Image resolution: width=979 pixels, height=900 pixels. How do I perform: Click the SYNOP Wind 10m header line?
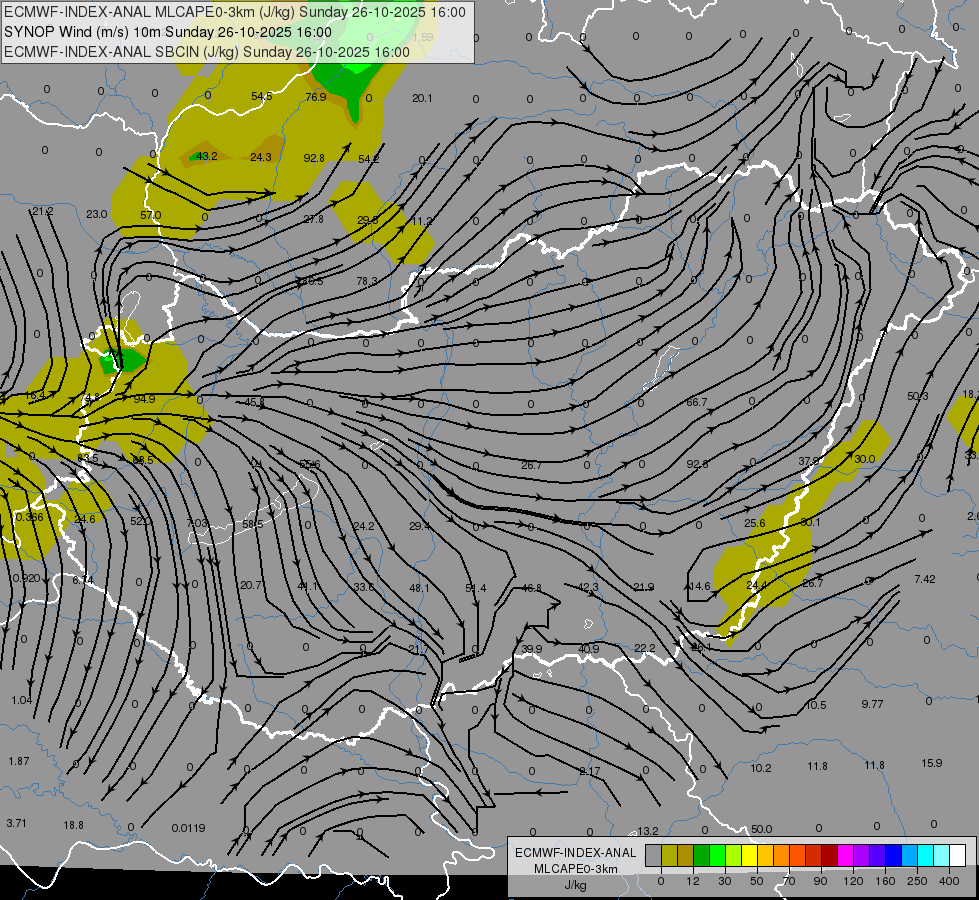coord(168,32)
